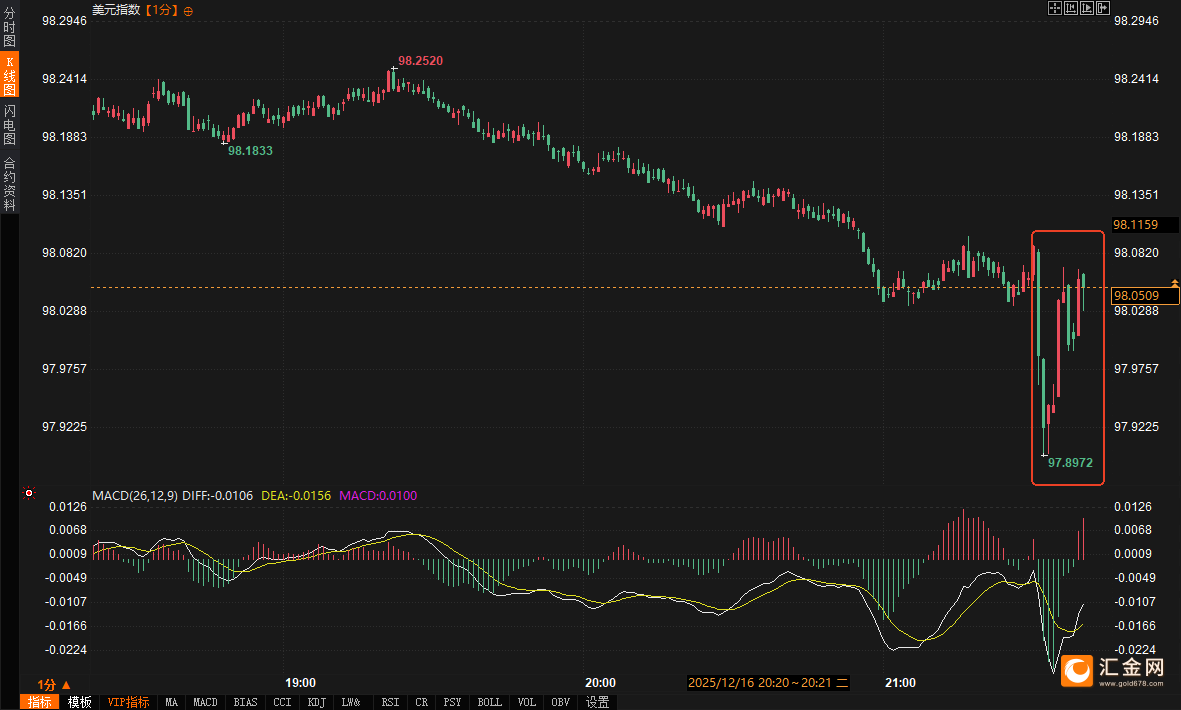Open the 合约资料 contract info panel

pyautogui.click(x=10, y=183)
